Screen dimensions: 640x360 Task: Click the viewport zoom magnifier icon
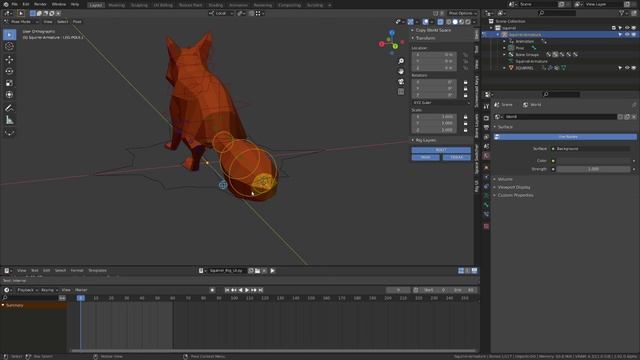tap(401, 61)
